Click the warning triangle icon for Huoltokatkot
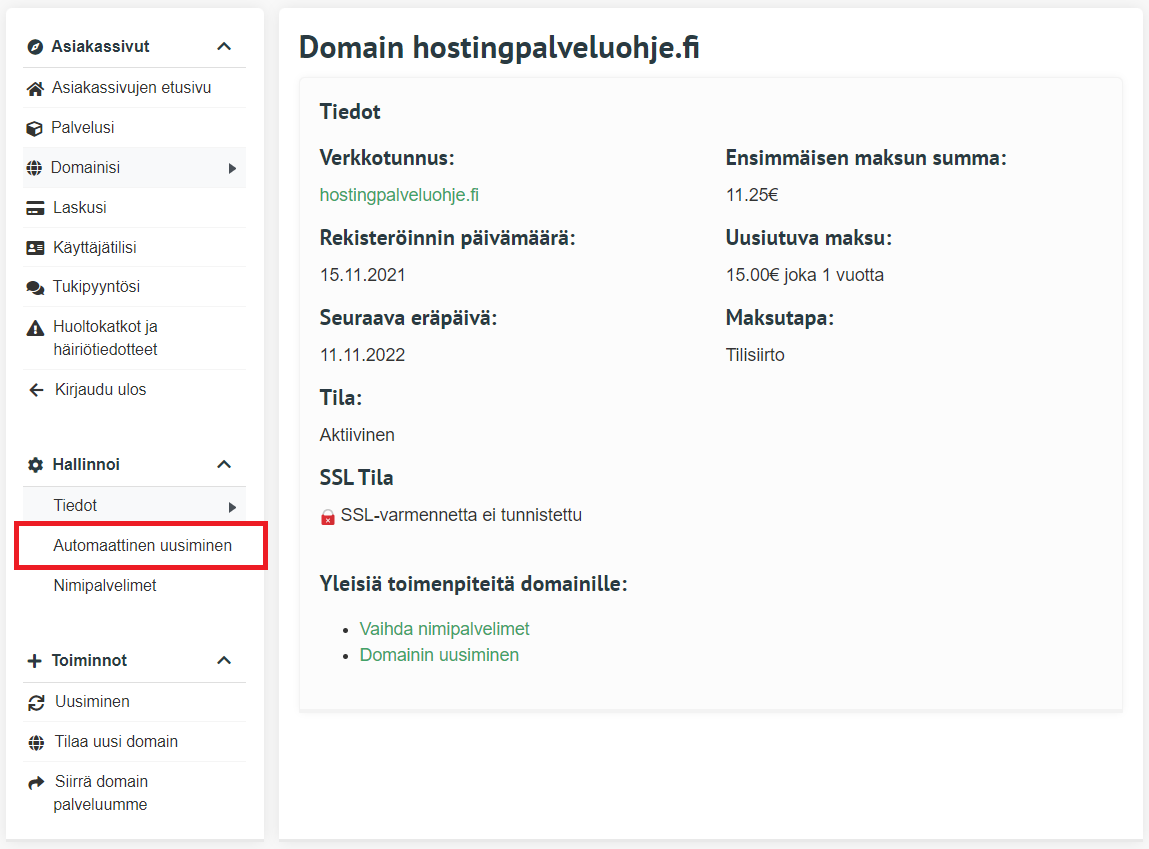This screenshot has height=849, width=1149. click(x=35, y=327)
